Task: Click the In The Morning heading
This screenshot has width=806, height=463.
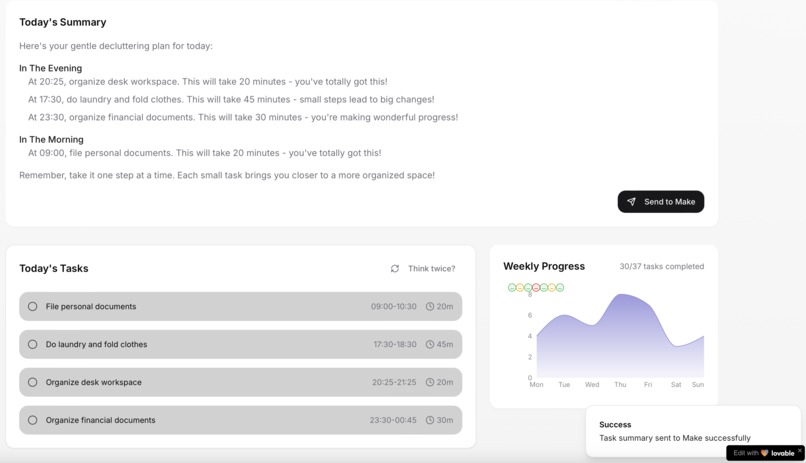Action: pos(51,139)
